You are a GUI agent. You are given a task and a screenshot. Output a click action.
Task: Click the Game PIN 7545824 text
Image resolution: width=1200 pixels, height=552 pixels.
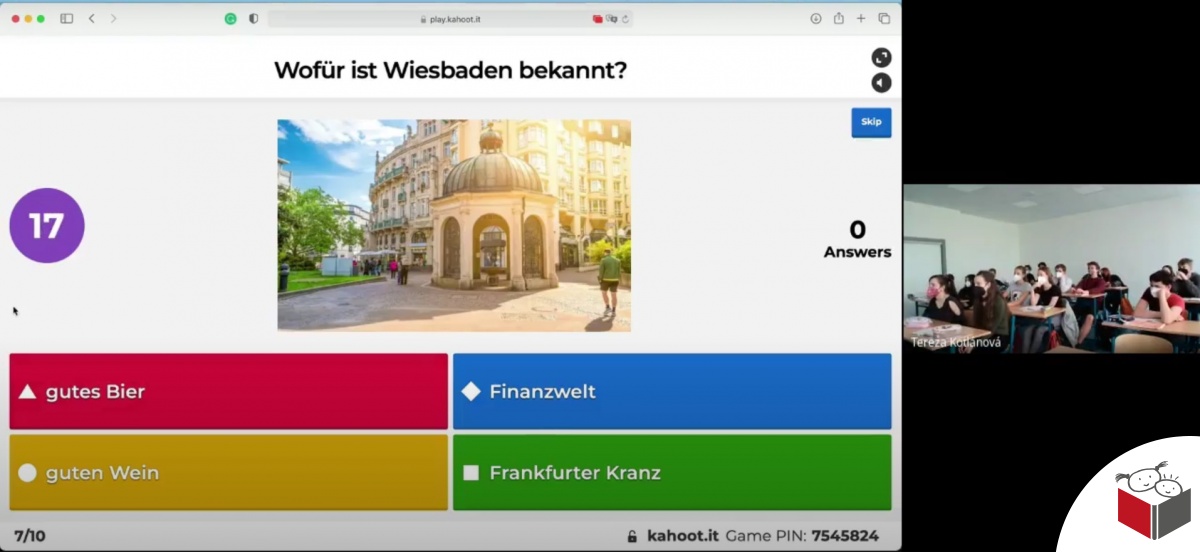click(802, 535)
